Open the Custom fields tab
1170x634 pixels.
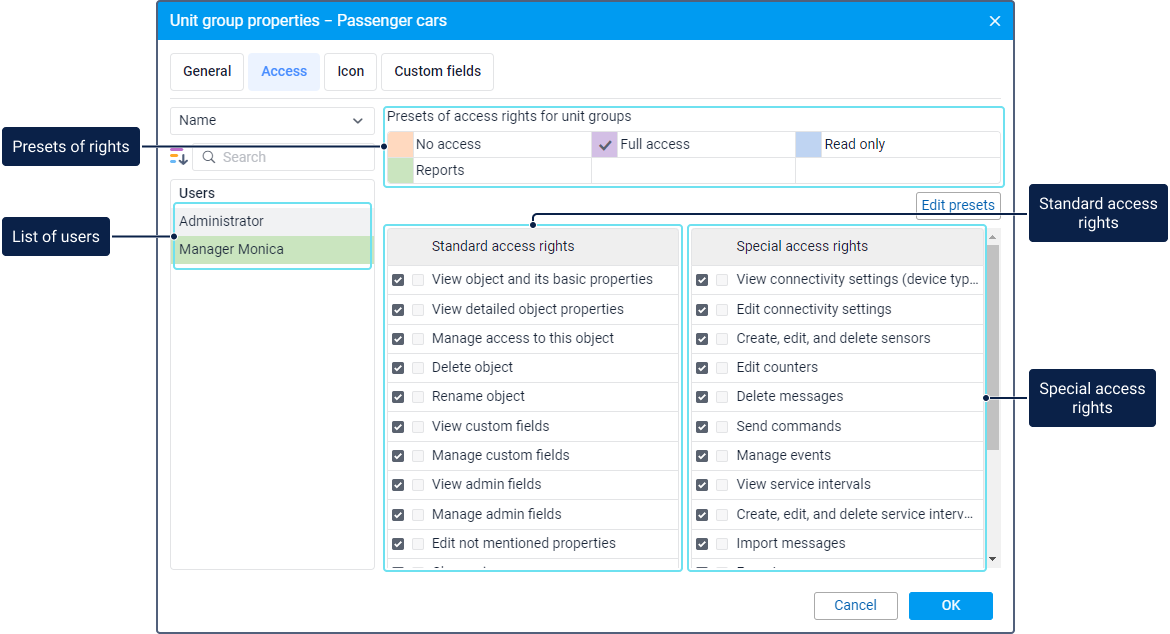tap(437, 72)
